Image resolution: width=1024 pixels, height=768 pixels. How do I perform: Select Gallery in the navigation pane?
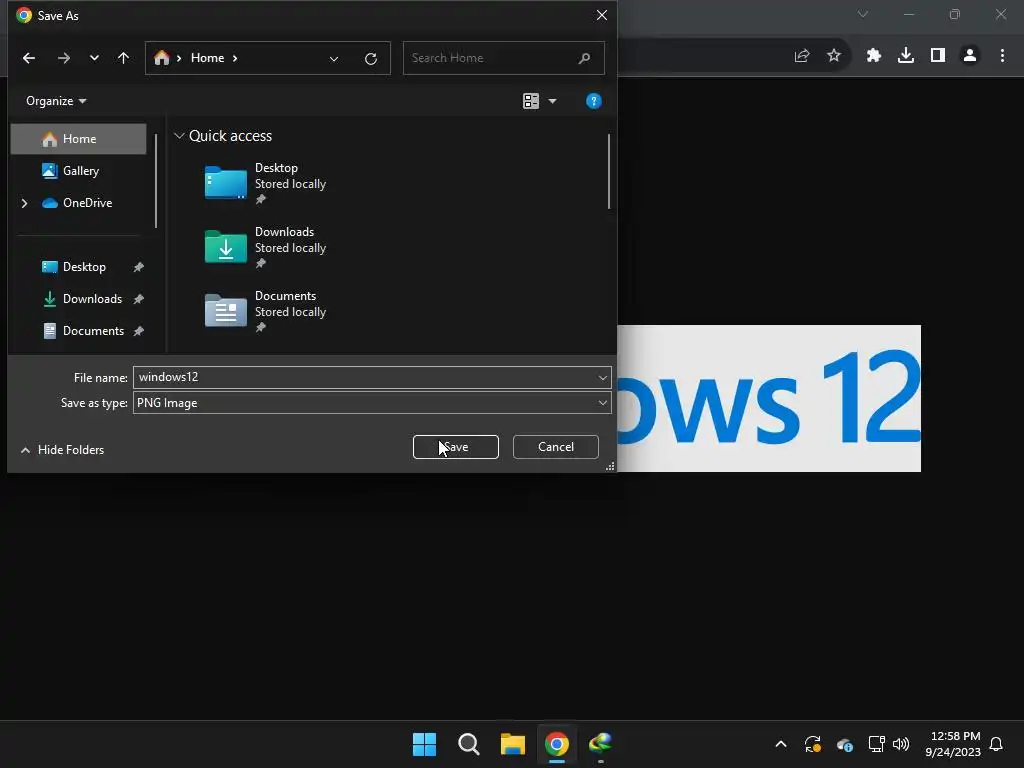pos(78,171)
